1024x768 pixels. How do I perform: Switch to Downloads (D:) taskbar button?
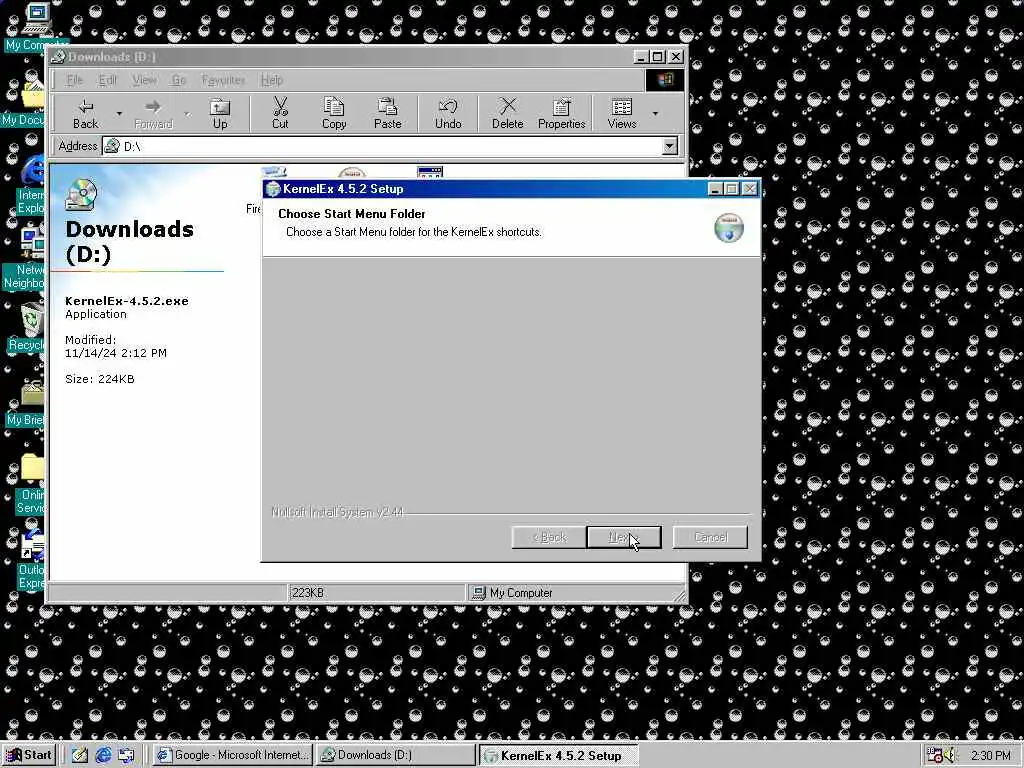(396, 755)
